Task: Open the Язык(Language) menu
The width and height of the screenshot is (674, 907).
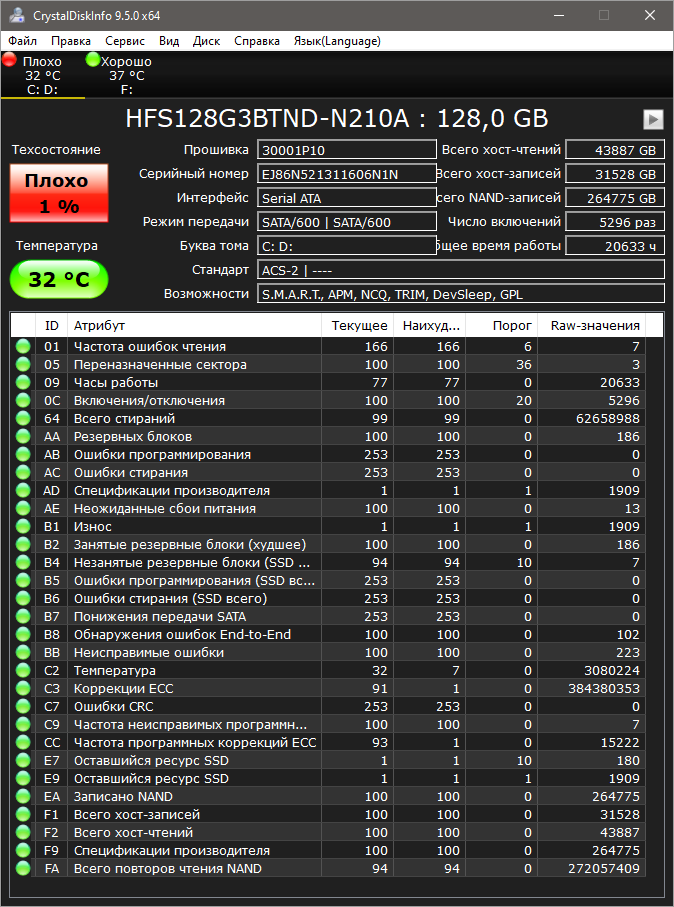Action: pyautogui.click(x=337, y=41)
